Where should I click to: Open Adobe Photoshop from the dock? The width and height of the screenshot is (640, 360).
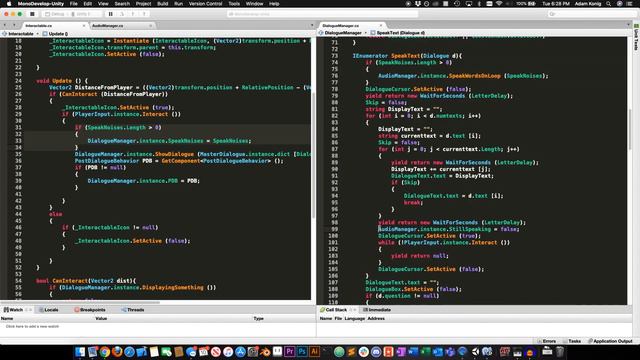coord(302,351)
